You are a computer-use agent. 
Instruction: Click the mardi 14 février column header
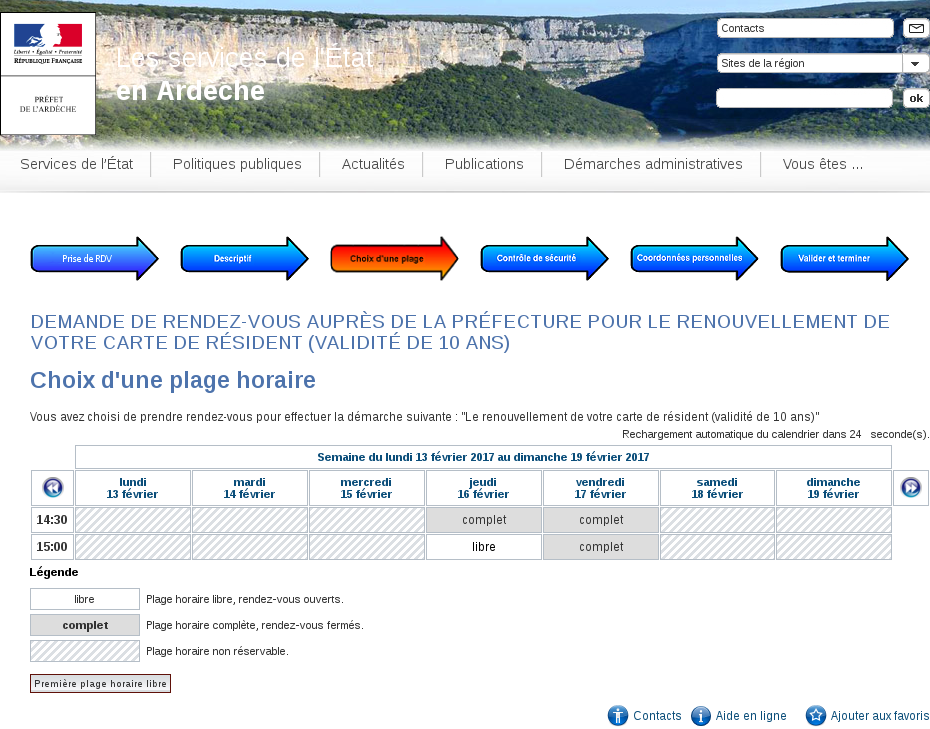(x=250, y=488)
